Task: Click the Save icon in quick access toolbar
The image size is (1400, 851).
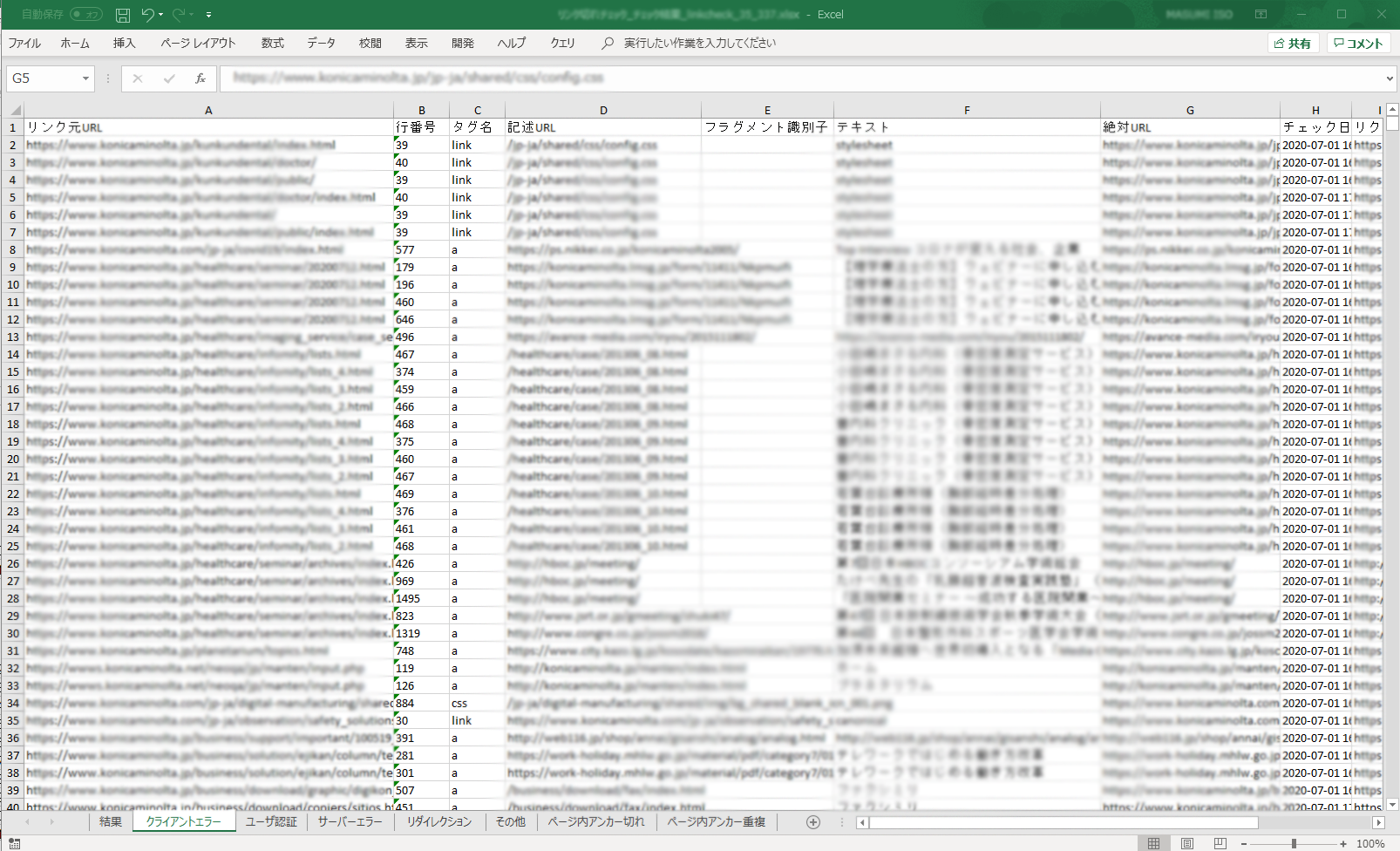Action: point(123,15)
